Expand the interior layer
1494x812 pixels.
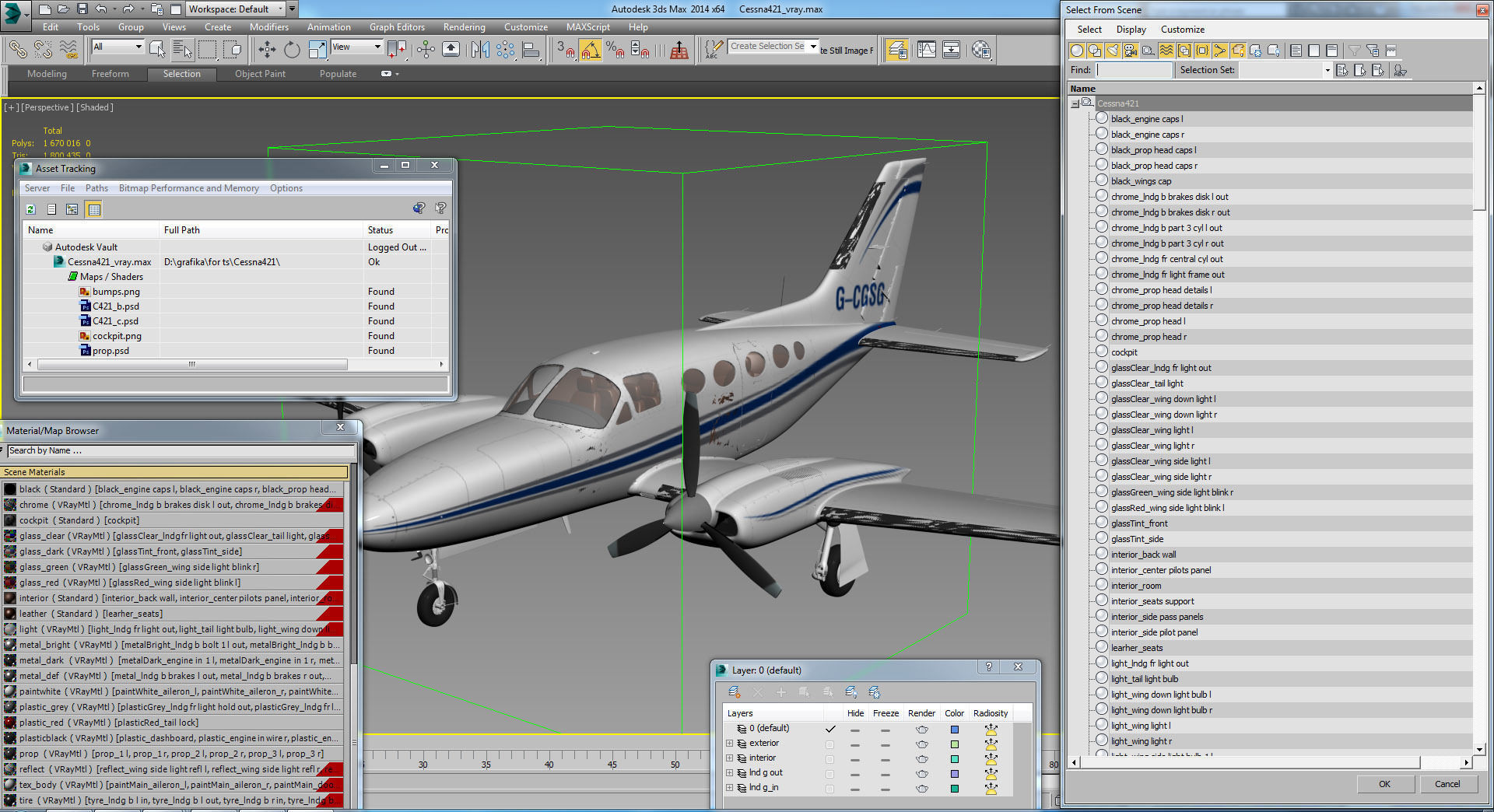pyautogui.click(x=730, y=758)
